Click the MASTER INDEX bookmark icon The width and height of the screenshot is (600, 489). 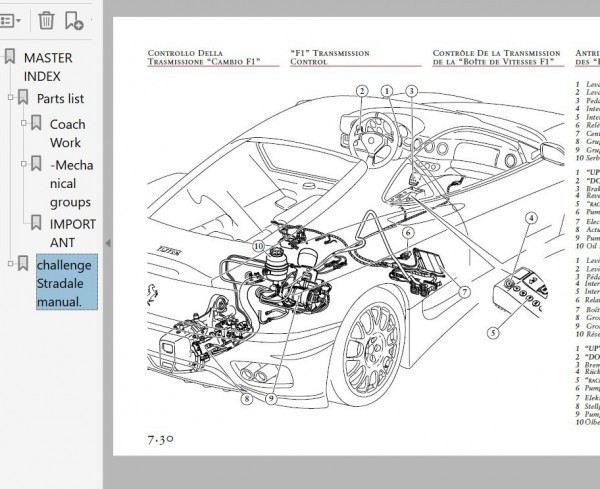[10, 56]
